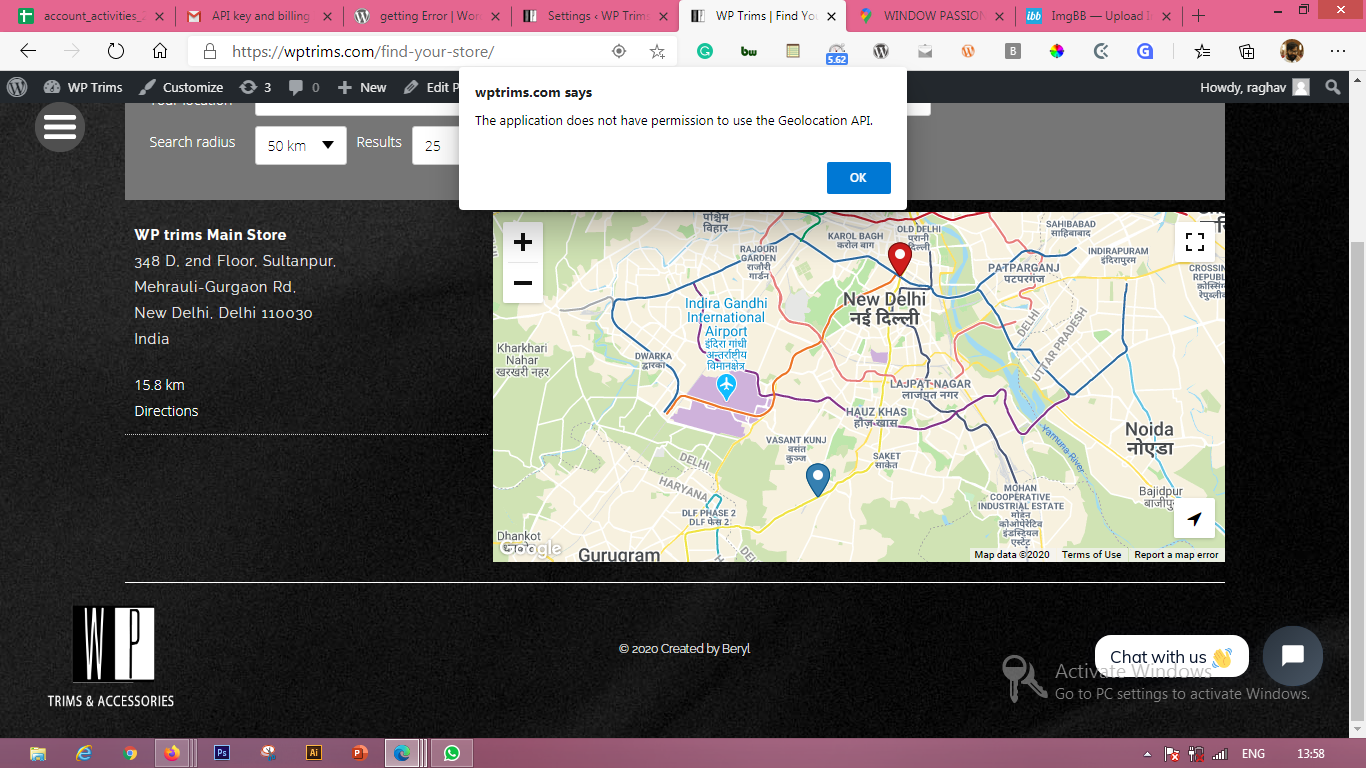
Task: Open 'Howdy, raghav' account menu
Action: [1255, 87]
